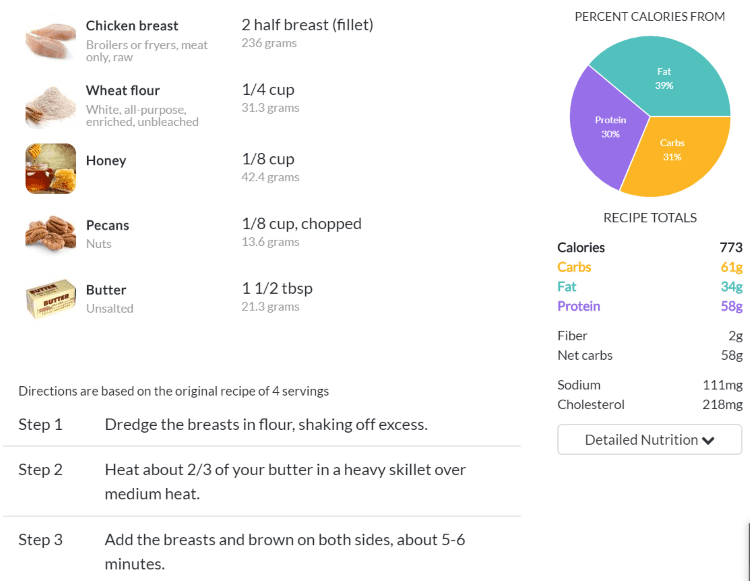Click the 2 half breast (fillet) amount

[x=308, y=25]
